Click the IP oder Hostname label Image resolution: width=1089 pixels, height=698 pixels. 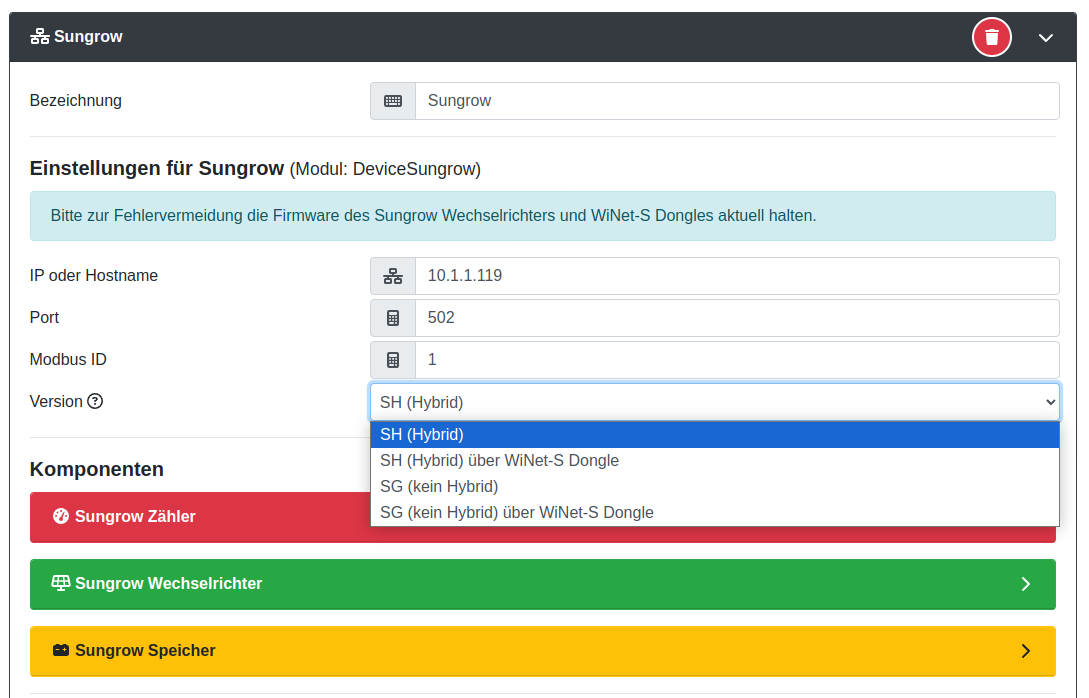[x=94, y=276]
